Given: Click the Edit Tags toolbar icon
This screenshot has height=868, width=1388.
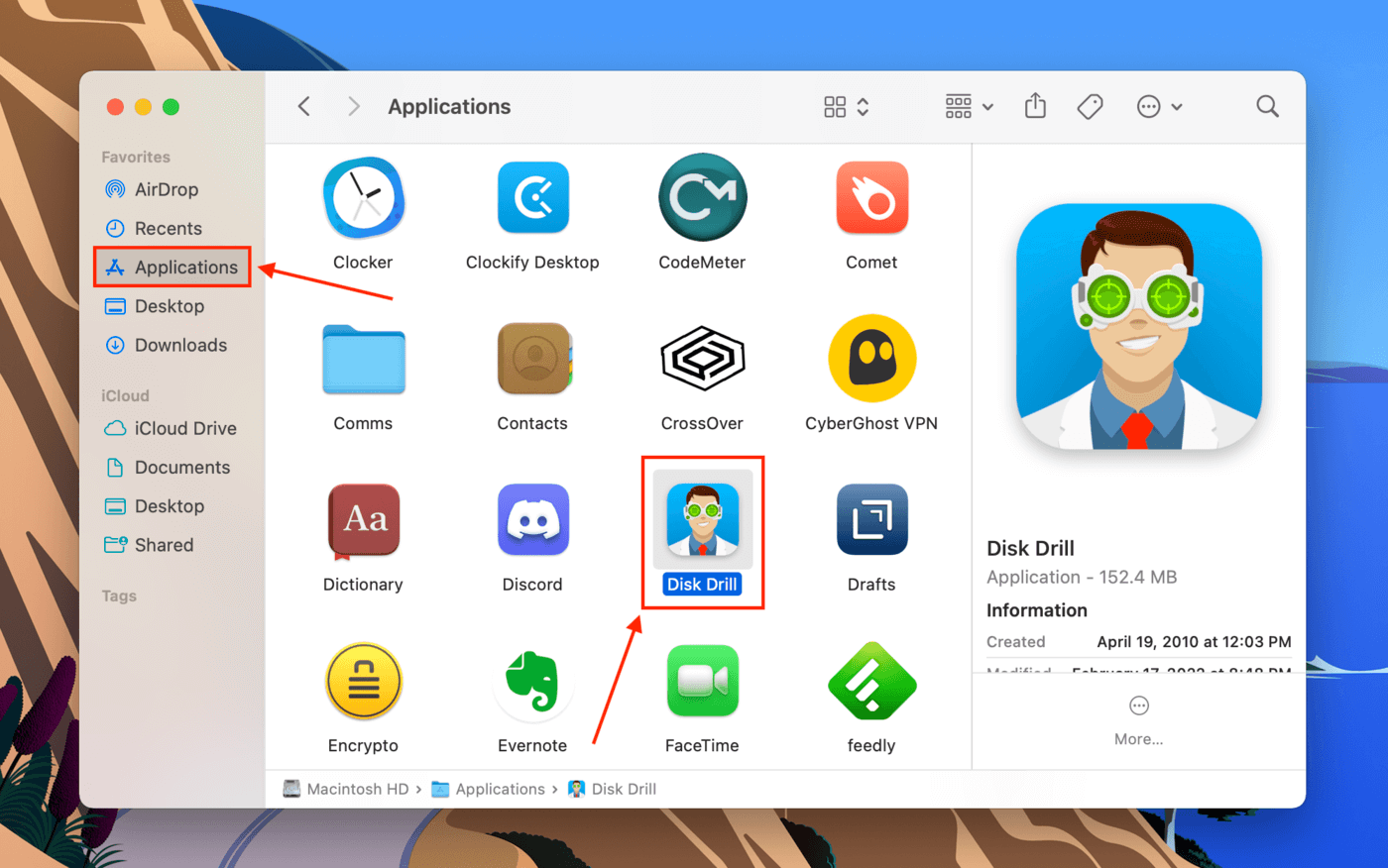Looking at the screenshot, I should point(1090,106).
